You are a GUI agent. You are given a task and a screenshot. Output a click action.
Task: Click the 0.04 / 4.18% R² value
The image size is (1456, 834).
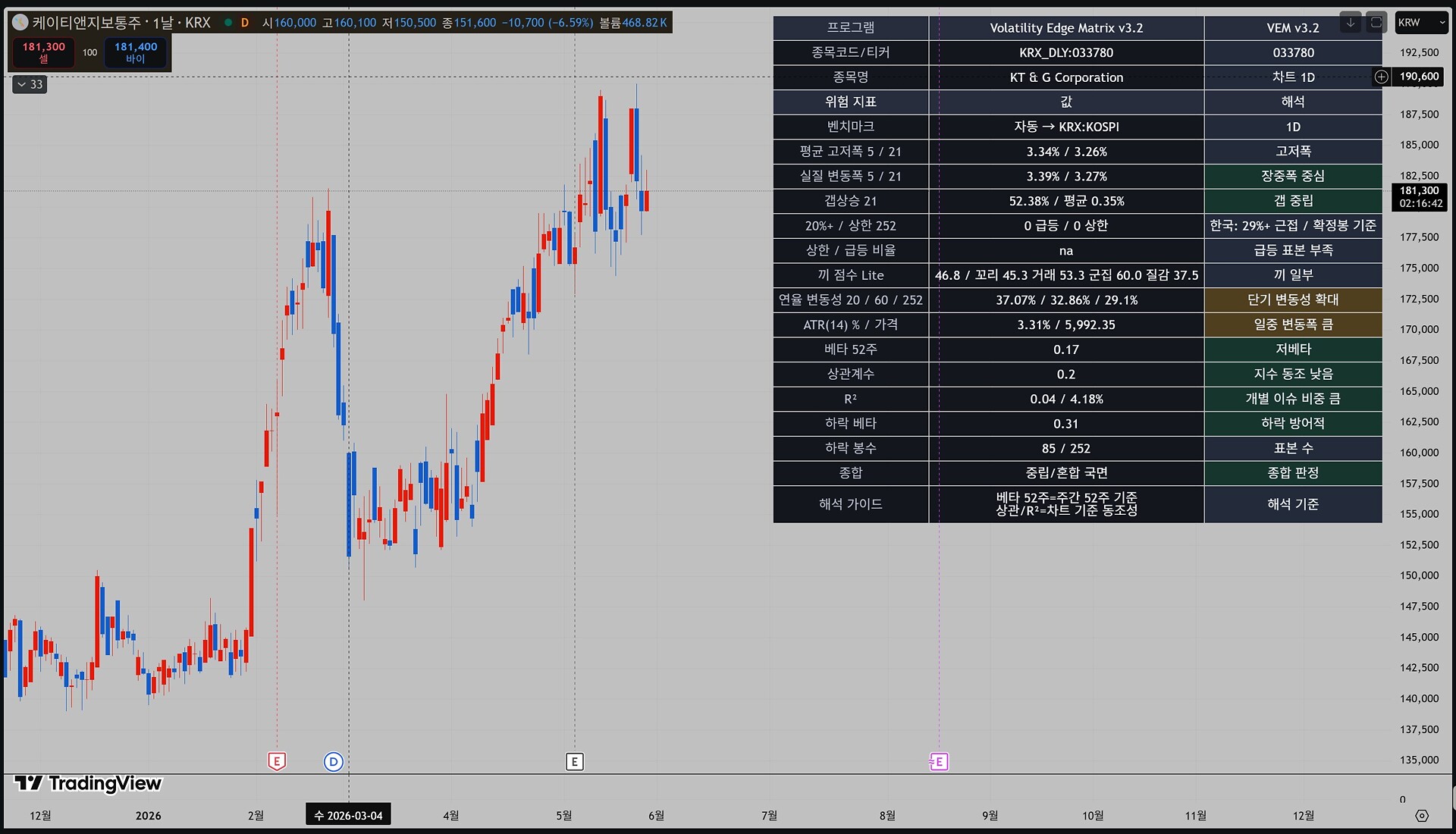(x=1066, y=399)
